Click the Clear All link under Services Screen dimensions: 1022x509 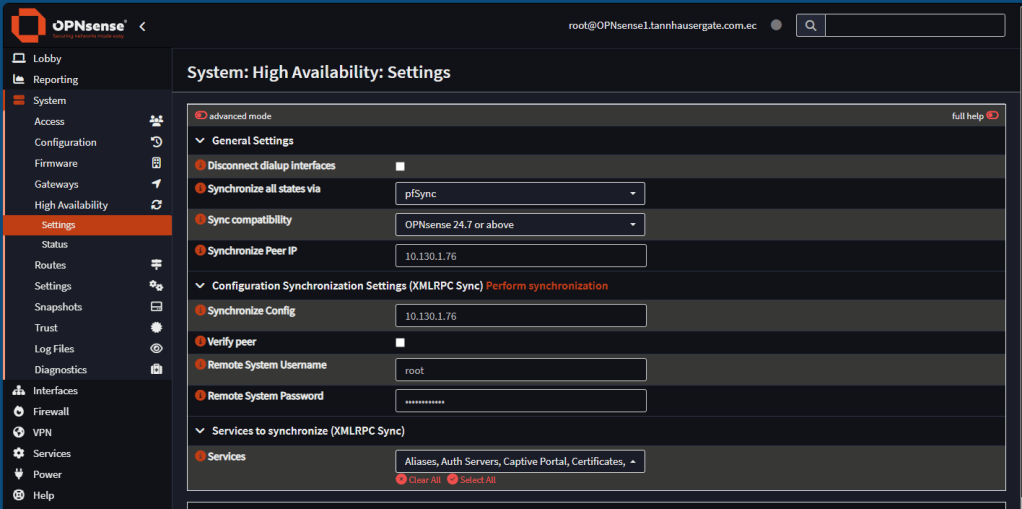pos(419,480)
